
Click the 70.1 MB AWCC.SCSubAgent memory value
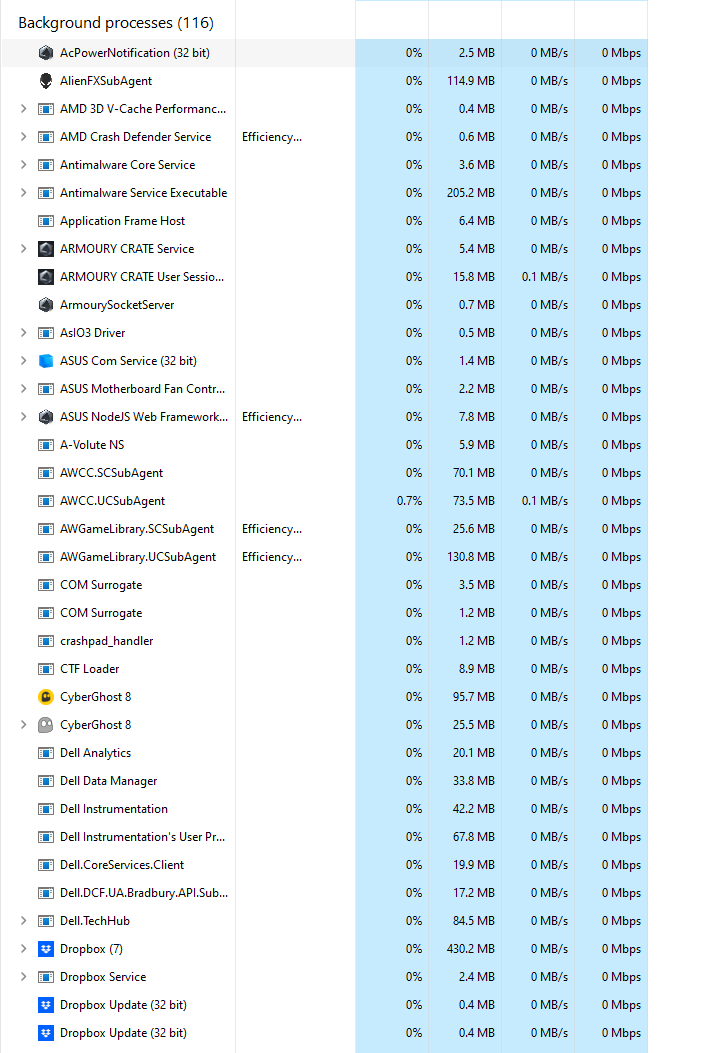point(473,473)
